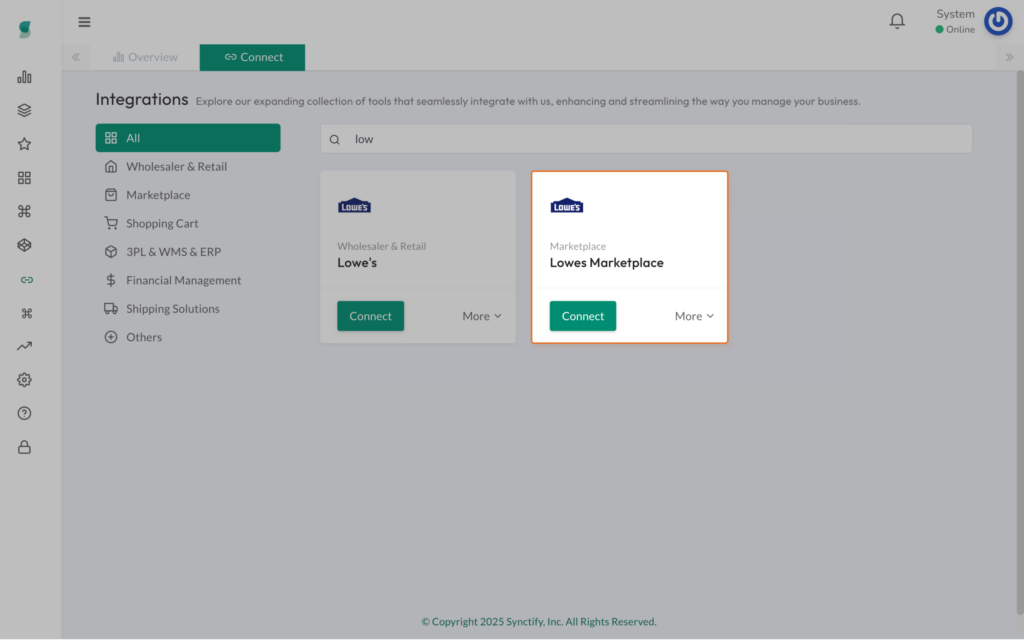Click Connect on Lowes Marketplace card
The height and width of the screenshot is (640, 1024).
coord(583,316)
